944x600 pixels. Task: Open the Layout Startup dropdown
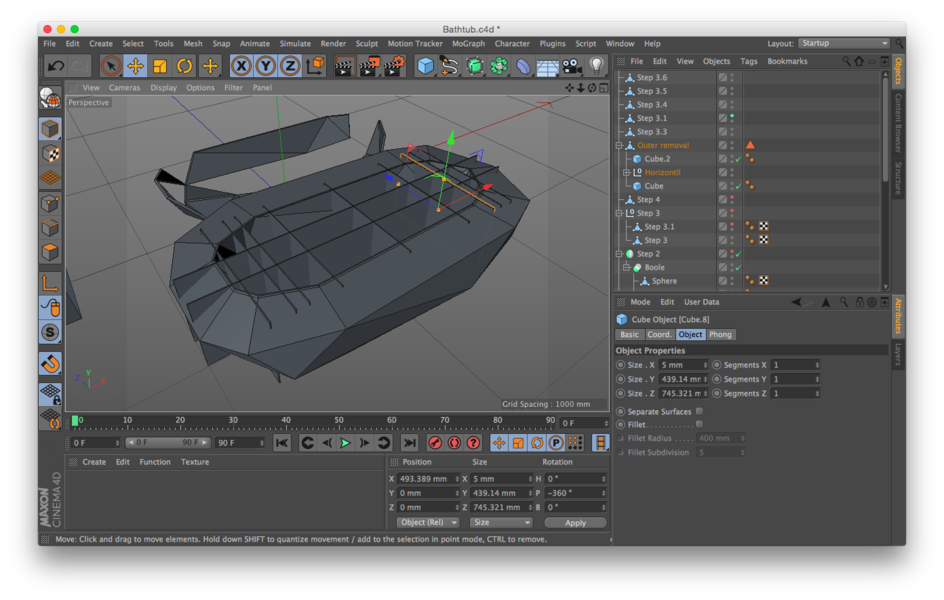[x=843, y=43]
